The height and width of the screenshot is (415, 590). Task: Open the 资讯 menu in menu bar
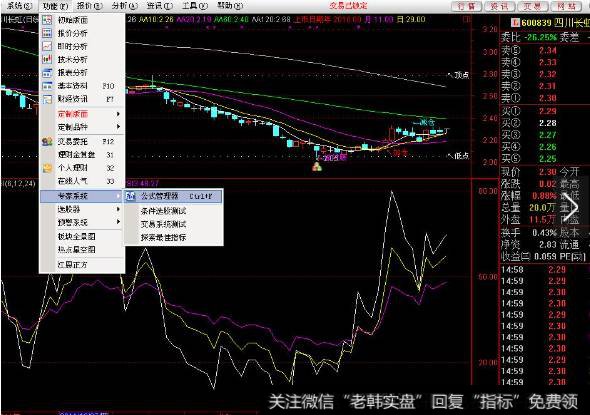click(160, 6)
